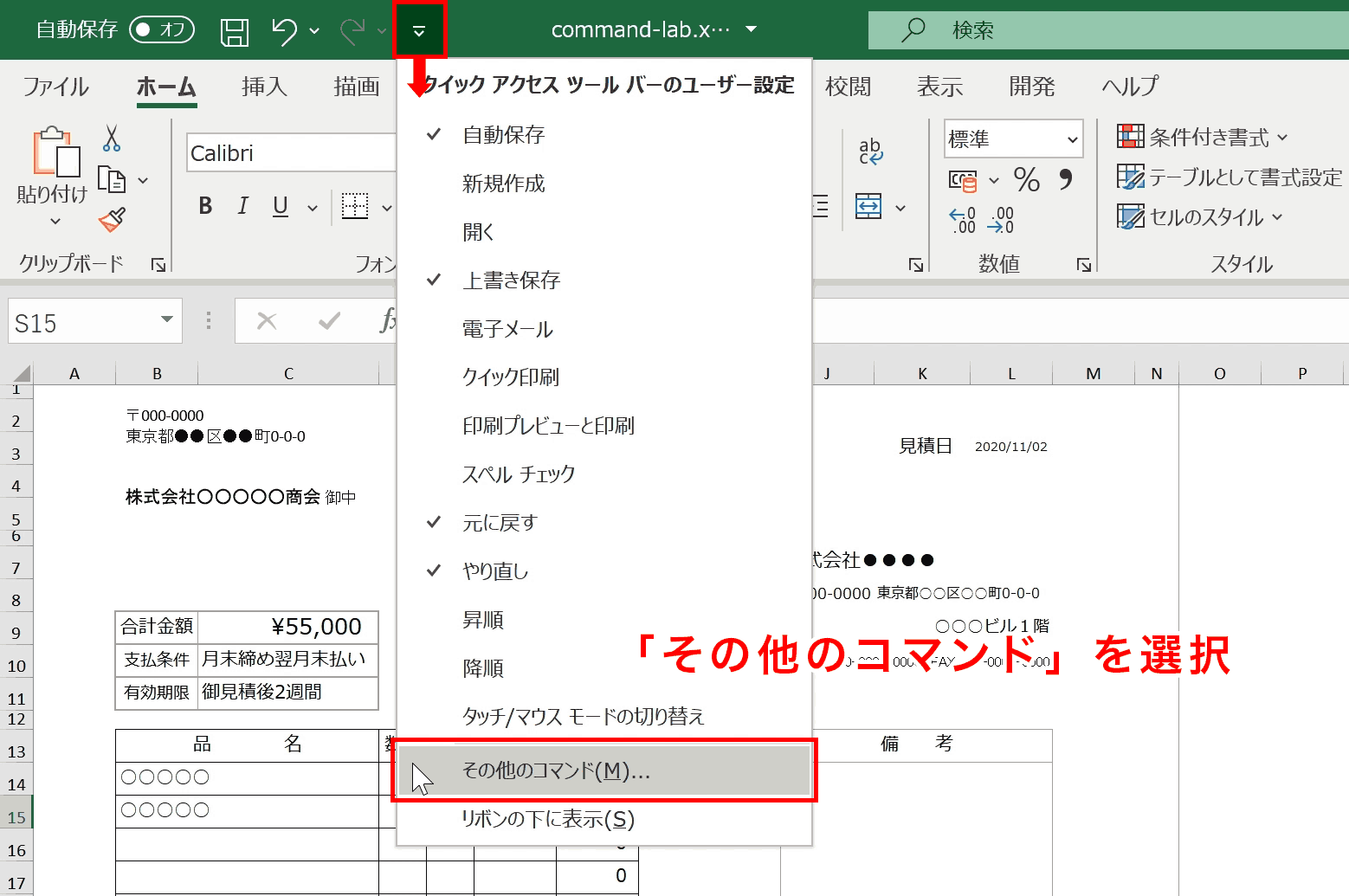Click the Accounting currency format icon

[x=963, y=180]
